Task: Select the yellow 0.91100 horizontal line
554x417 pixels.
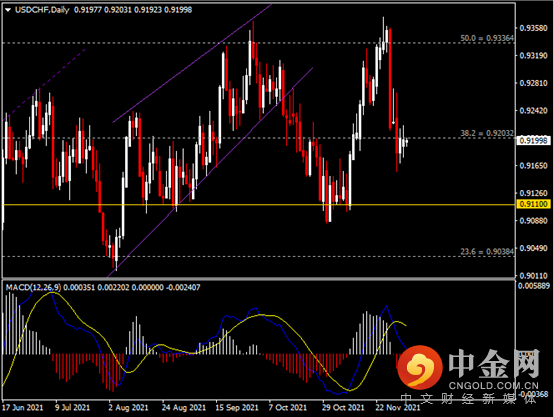Action: (x=259, y=205)
